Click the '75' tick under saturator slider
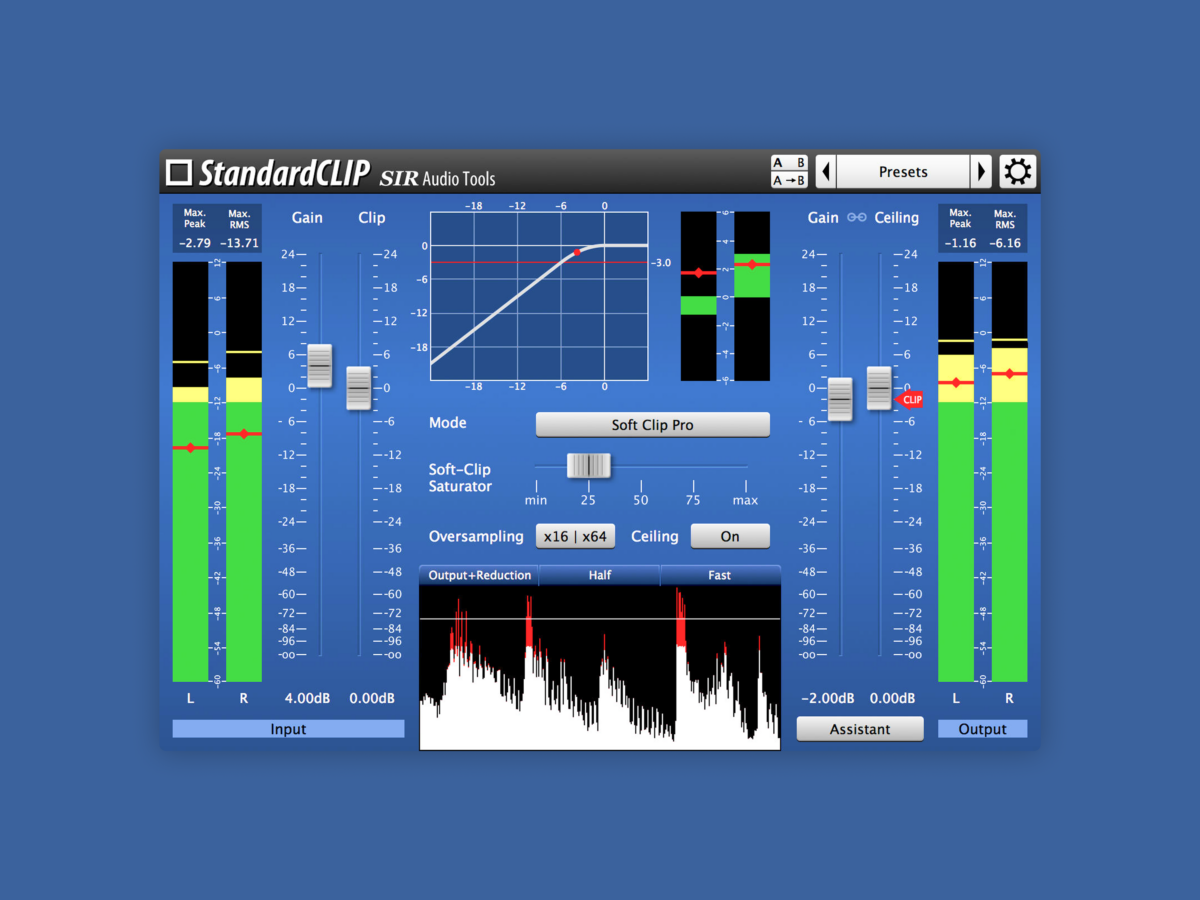Viewport: 1200px width, 900px height. (693, 500)
